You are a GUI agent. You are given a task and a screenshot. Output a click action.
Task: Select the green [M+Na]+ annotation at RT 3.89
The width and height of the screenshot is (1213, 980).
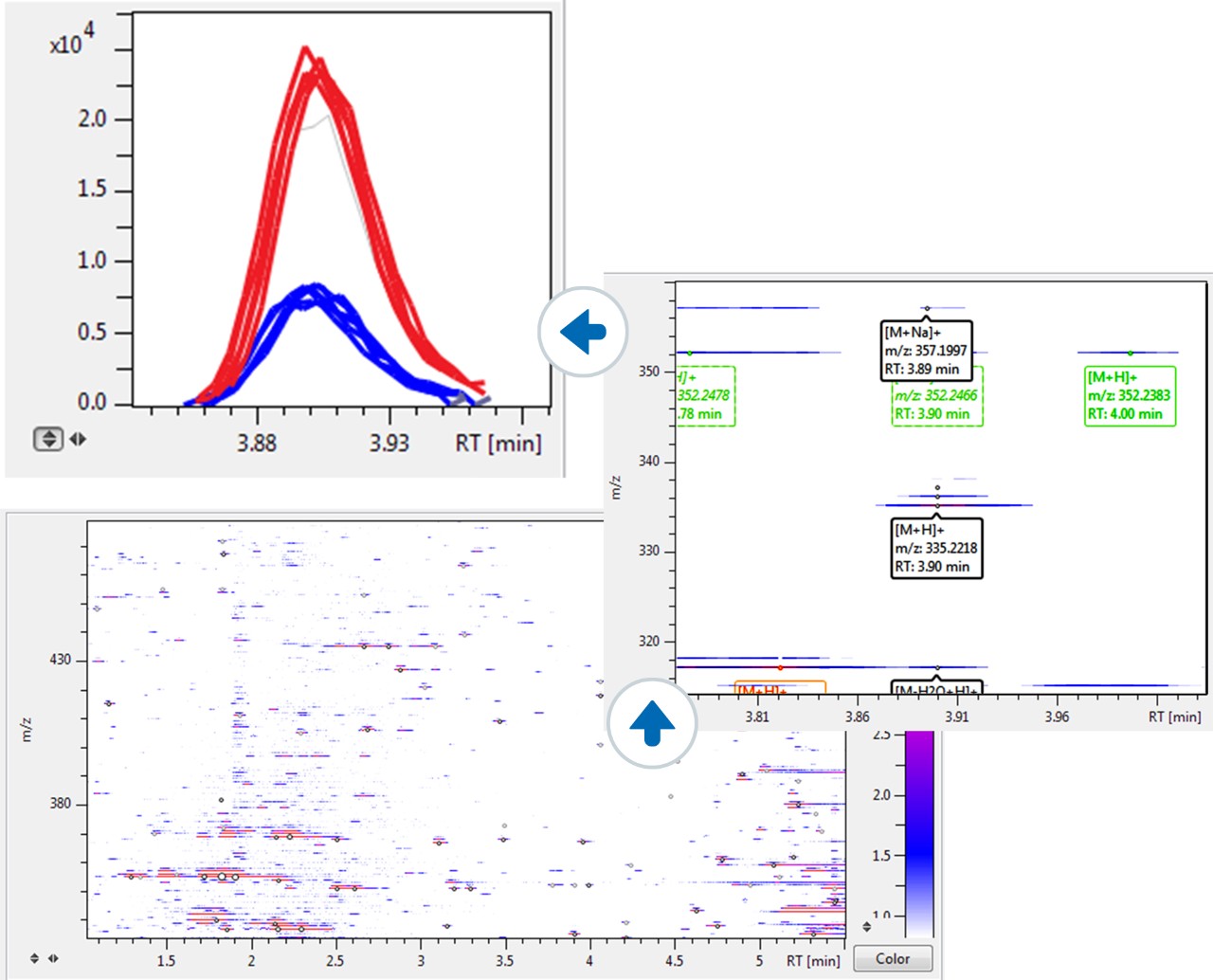click(926, 350)
